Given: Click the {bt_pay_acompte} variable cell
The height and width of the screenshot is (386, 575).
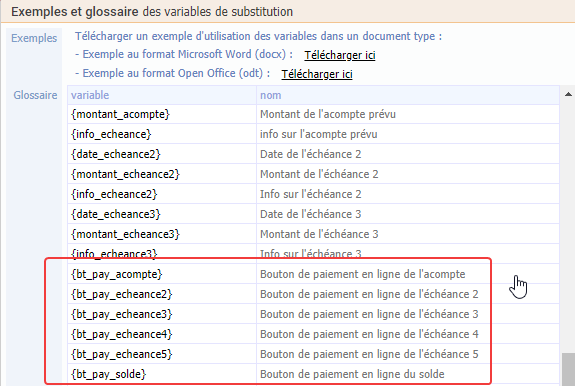Looking at the screenshot, I should [162, 274].
